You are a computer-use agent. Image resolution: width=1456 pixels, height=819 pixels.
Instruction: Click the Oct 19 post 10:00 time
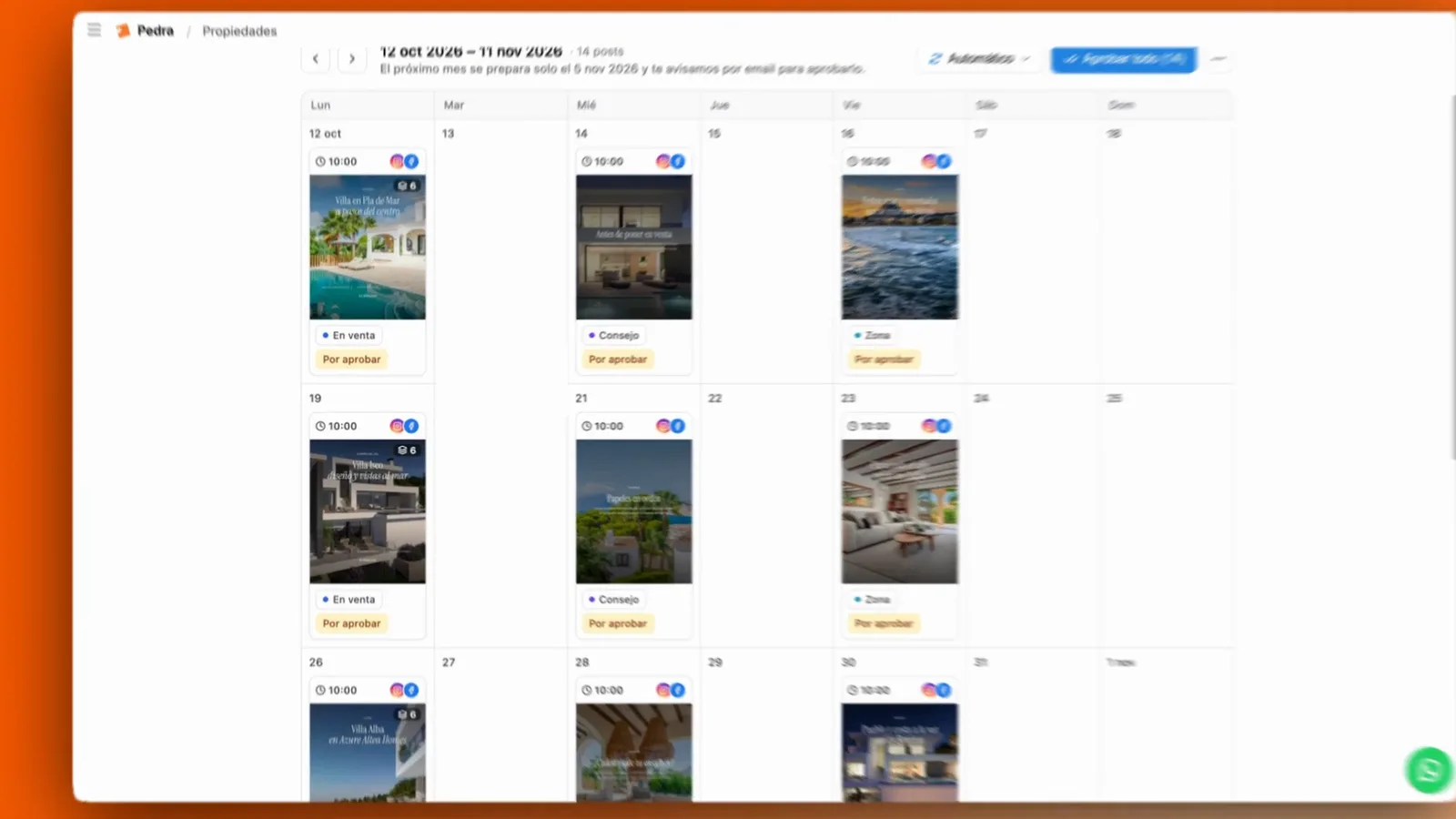click(x=337, y=426)
